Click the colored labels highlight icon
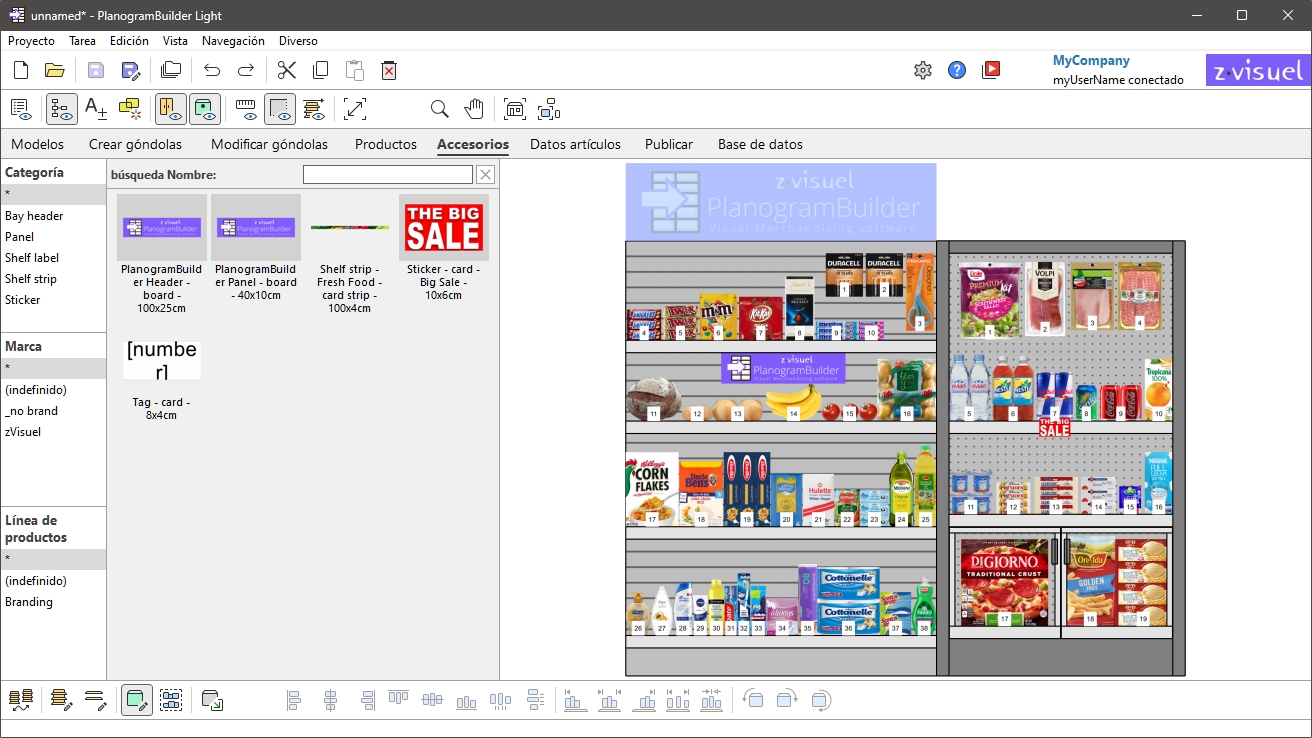Viewport: 1312px width, 738px height. (130, 109)
